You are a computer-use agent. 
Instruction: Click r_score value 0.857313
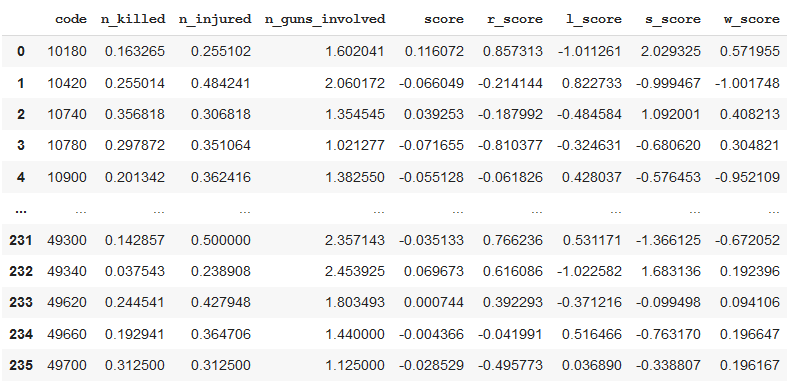[x=513, y=51]
